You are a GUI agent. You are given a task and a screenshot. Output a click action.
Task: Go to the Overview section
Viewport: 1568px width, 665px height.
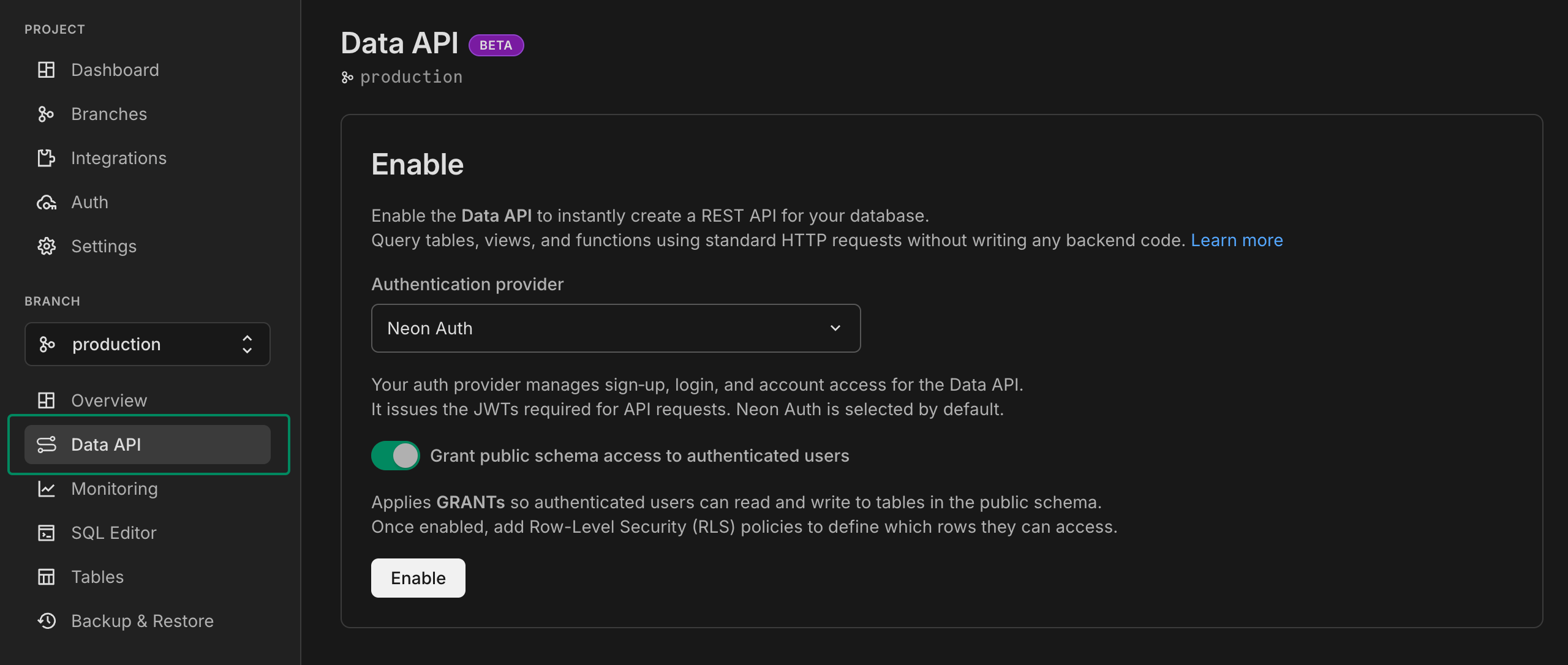click(x=108, y=400)
